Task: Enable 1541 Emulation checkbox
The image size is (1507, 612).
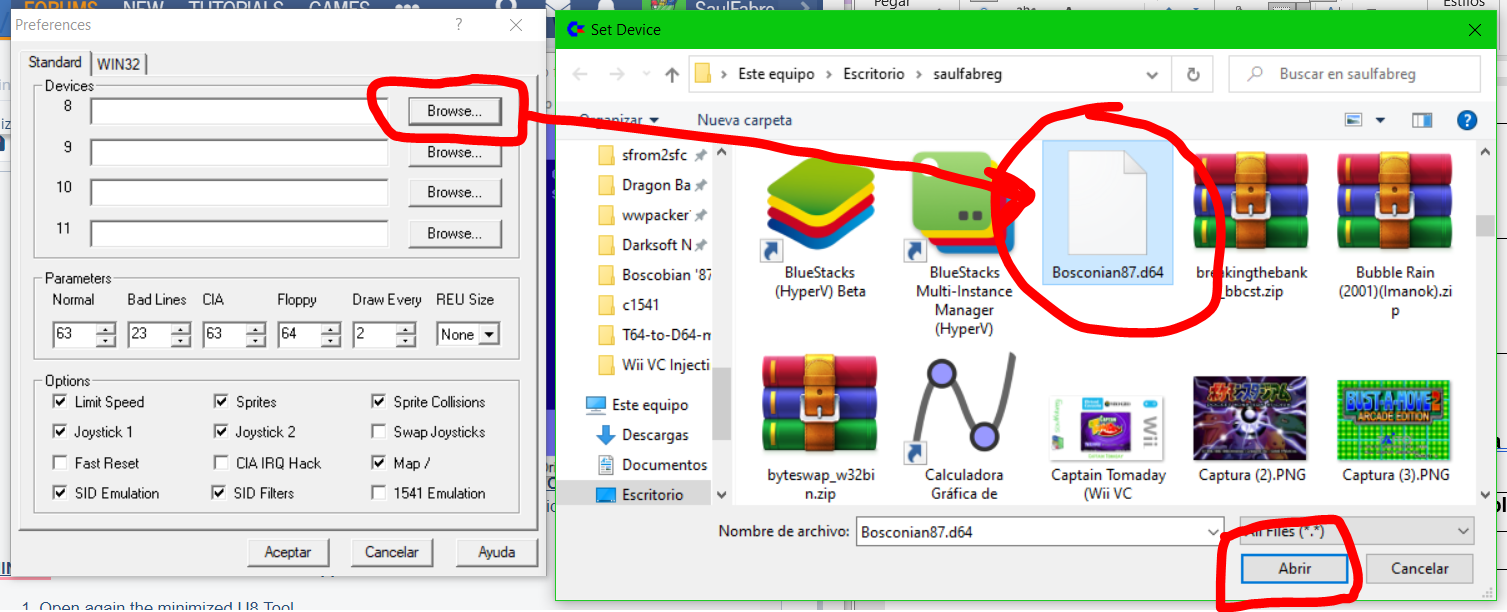Action: pos(378,493)
